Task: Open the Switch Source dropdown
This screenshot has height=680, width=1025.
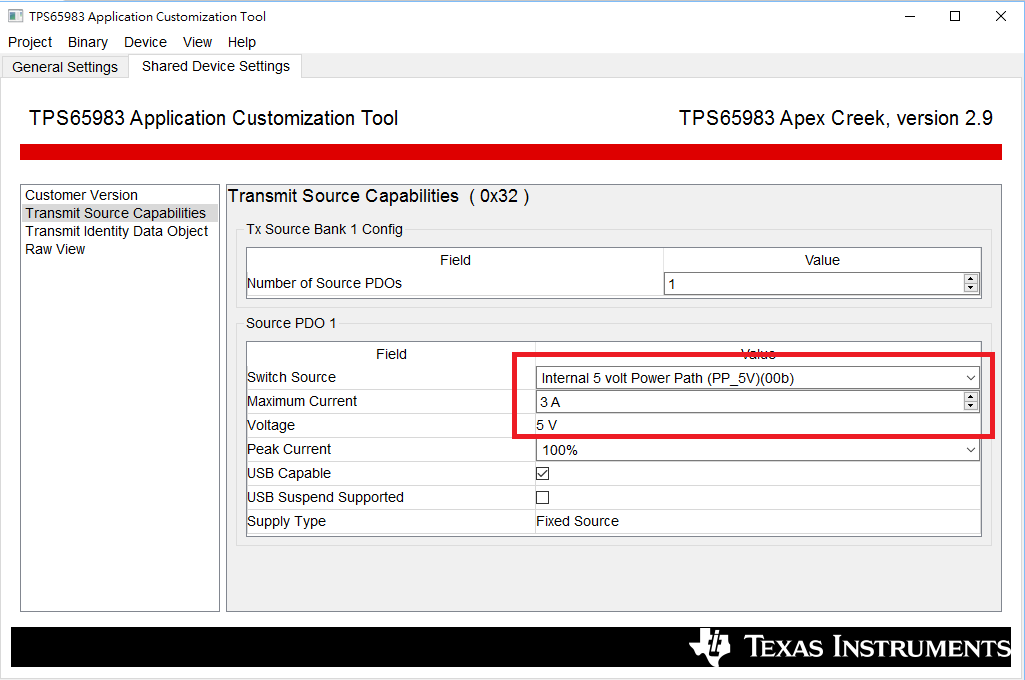Action: [757, 378]
